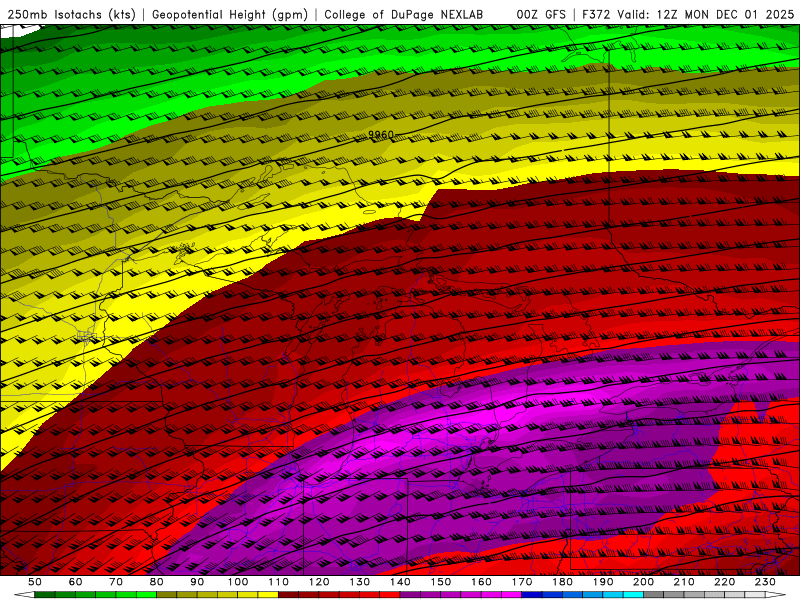This screenshot has width=800, height=600.
Task: Click the dark grey swatch right of 200
Action: pyautogui.click(x=654, y=594)
